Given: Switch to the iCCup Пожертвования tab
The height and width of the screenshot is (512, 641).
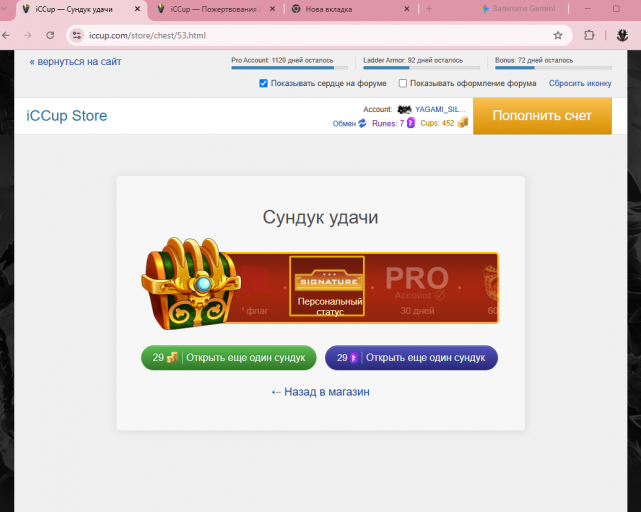Looking at the screenshot, I should pos(213,9).
